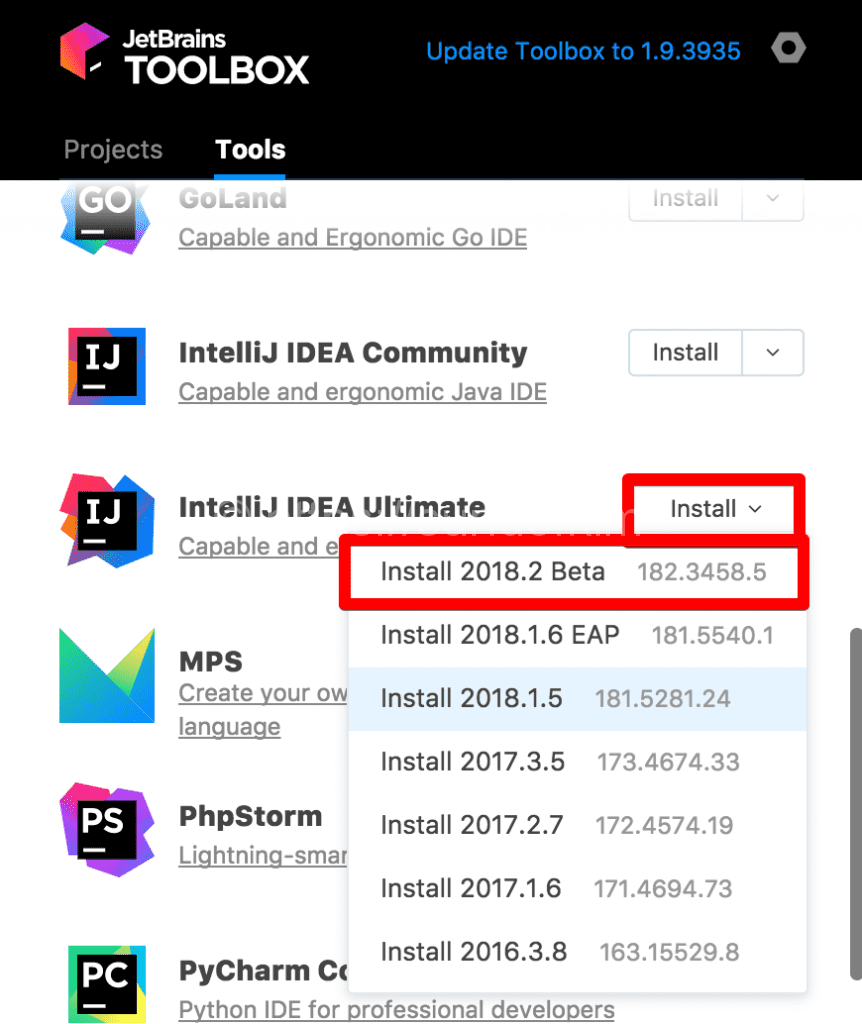The height and width of the screenshot is (1024, 862).
Task: Open Capable and ergonomic Java IDE link
Action: pyautogui.click(x=362, y=392)
